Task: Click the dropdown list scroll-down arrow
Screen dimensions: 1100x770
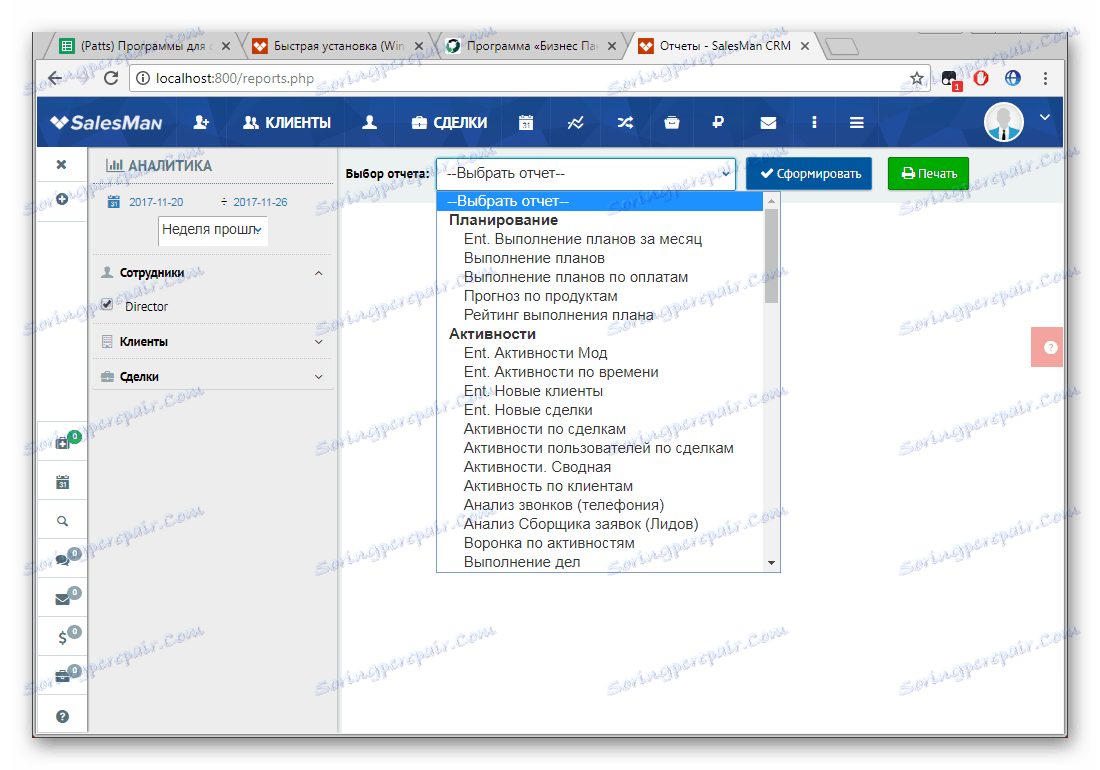Action: coord(772,563)
